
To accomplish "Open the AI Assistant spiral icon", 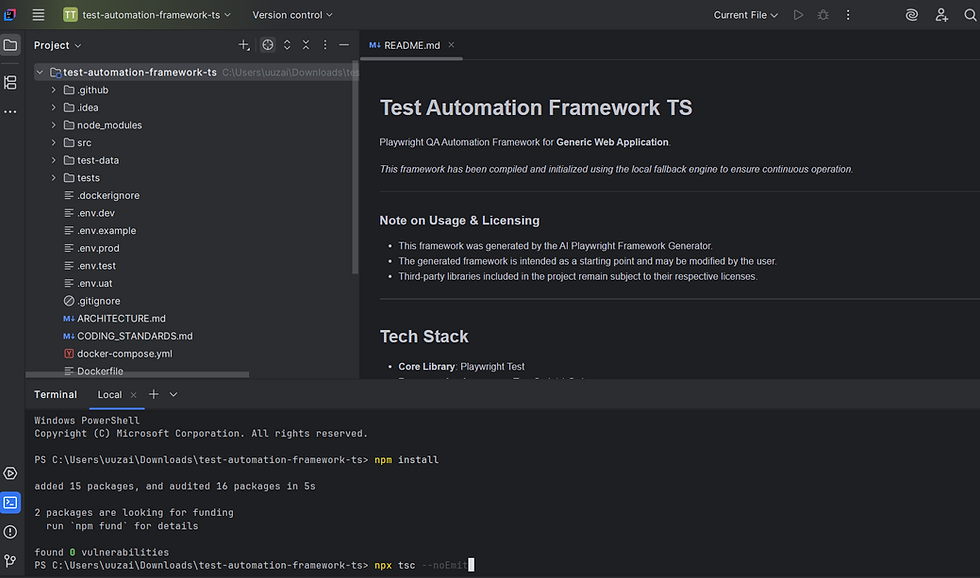I will [912, 14].
